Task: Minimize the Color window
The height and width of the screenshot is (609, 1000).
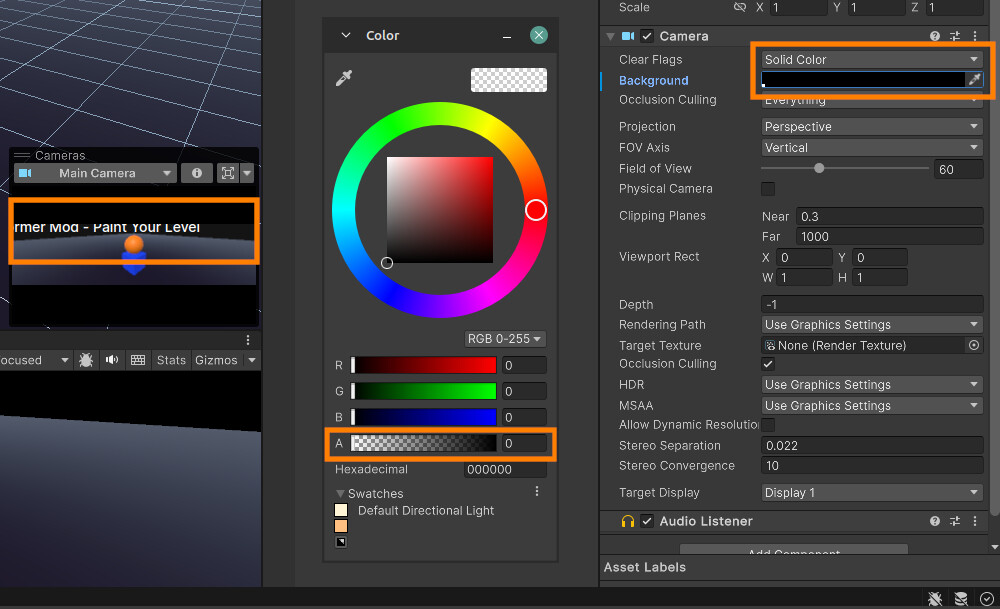Action: 507,36
